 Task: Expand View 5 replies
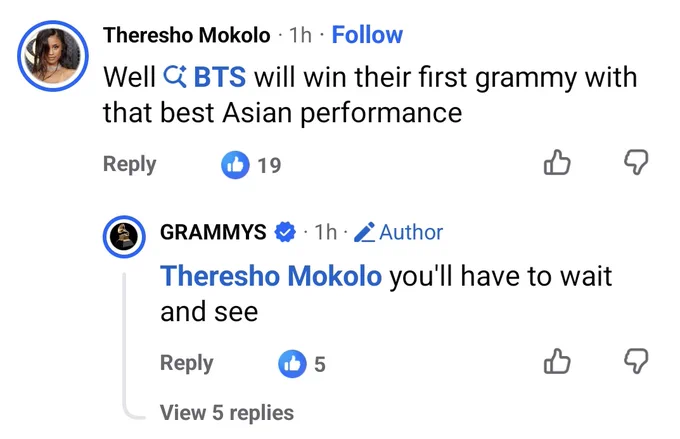(227, 413)
